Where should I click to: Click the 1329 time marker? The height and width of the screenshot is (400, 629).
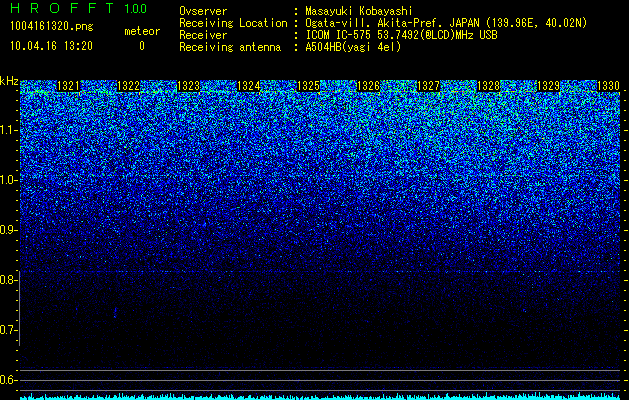548,86
